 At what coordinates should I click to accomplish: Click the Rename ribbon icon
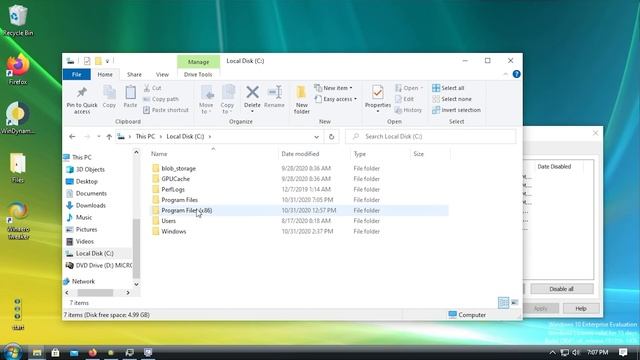point(274,92)
